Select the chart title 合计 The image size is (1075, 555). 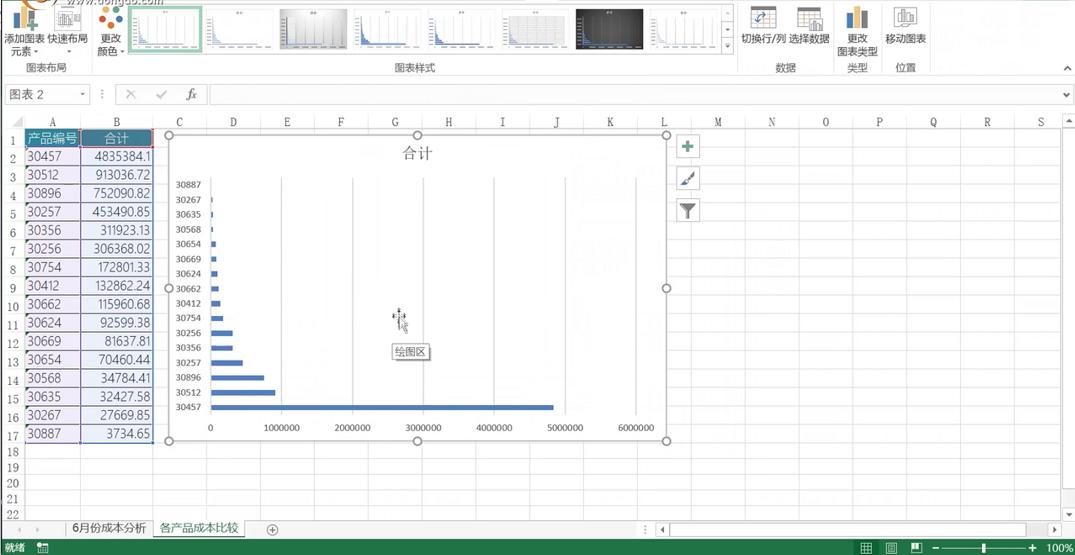(x=417, y=153)
